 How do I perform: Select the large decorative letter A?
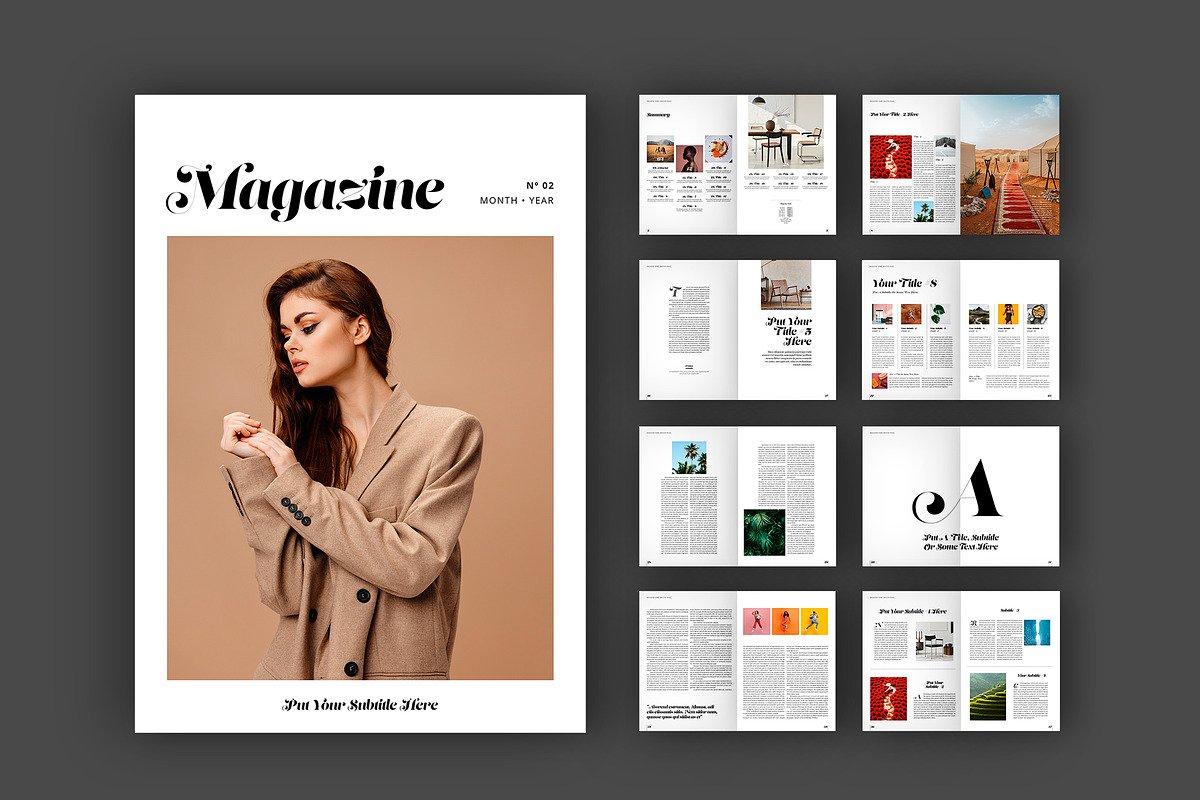pyautogui.click(x=958, y=491)
